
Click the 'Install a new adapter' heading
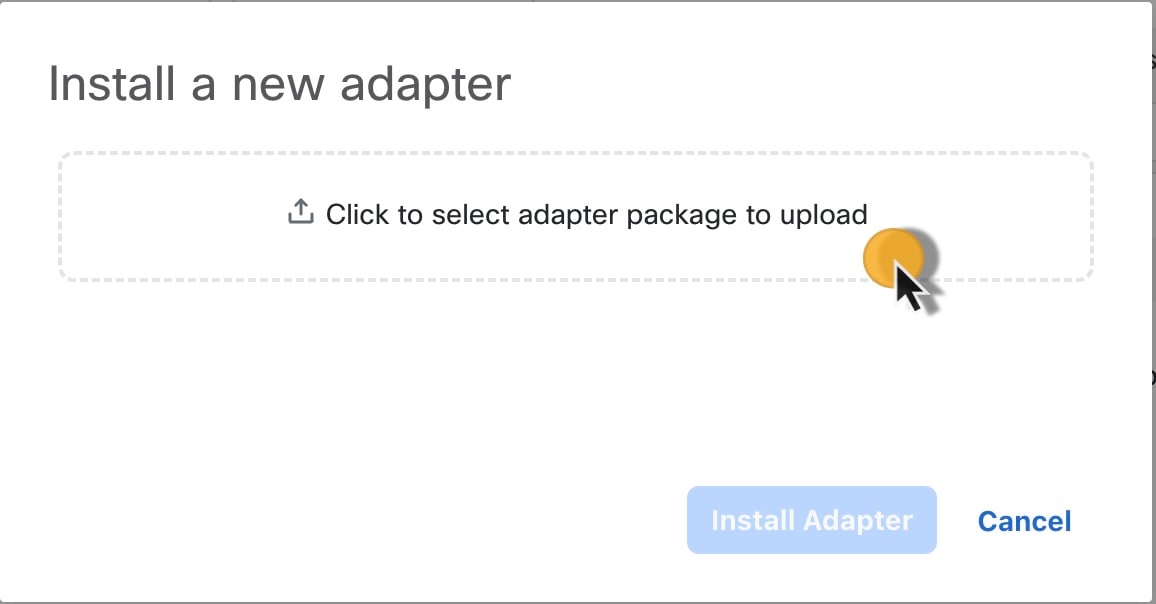tap(279, 84)
